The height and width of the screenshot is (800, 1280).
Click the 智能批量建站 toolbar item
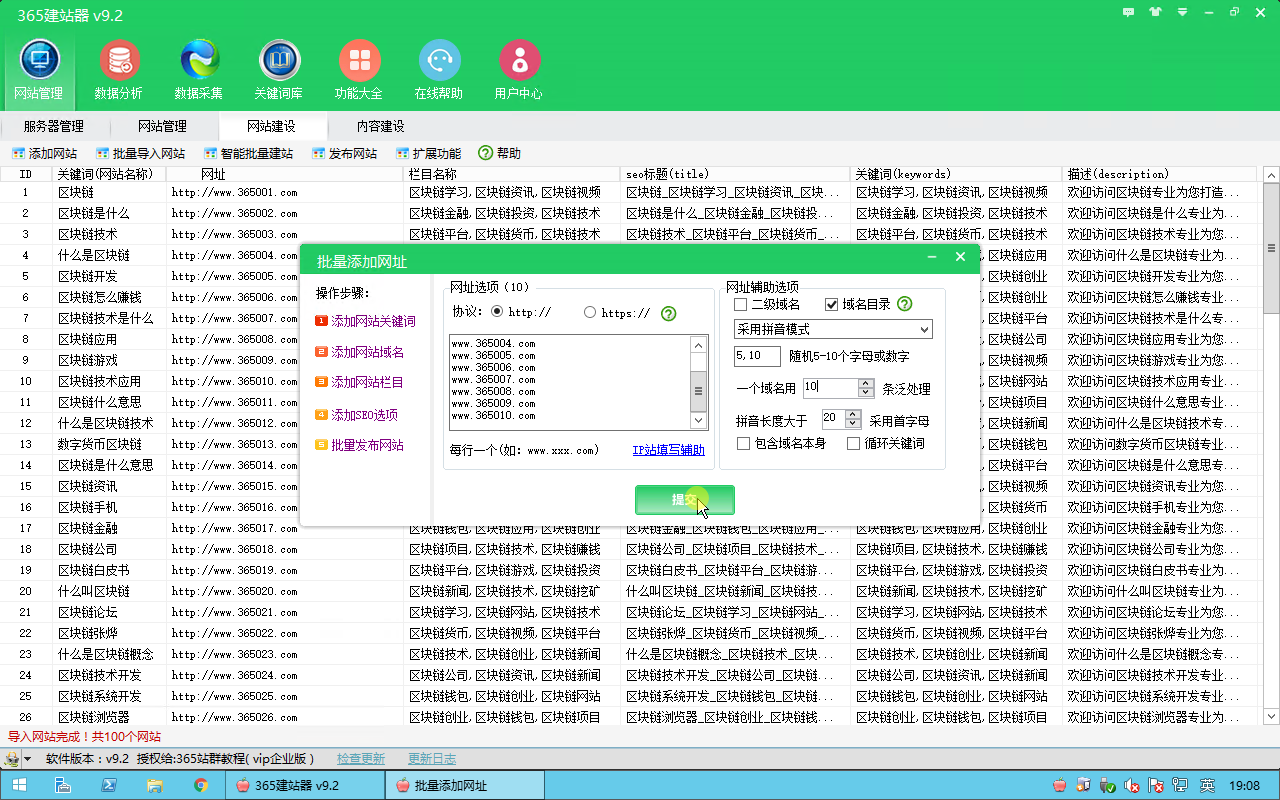(248, 153)
